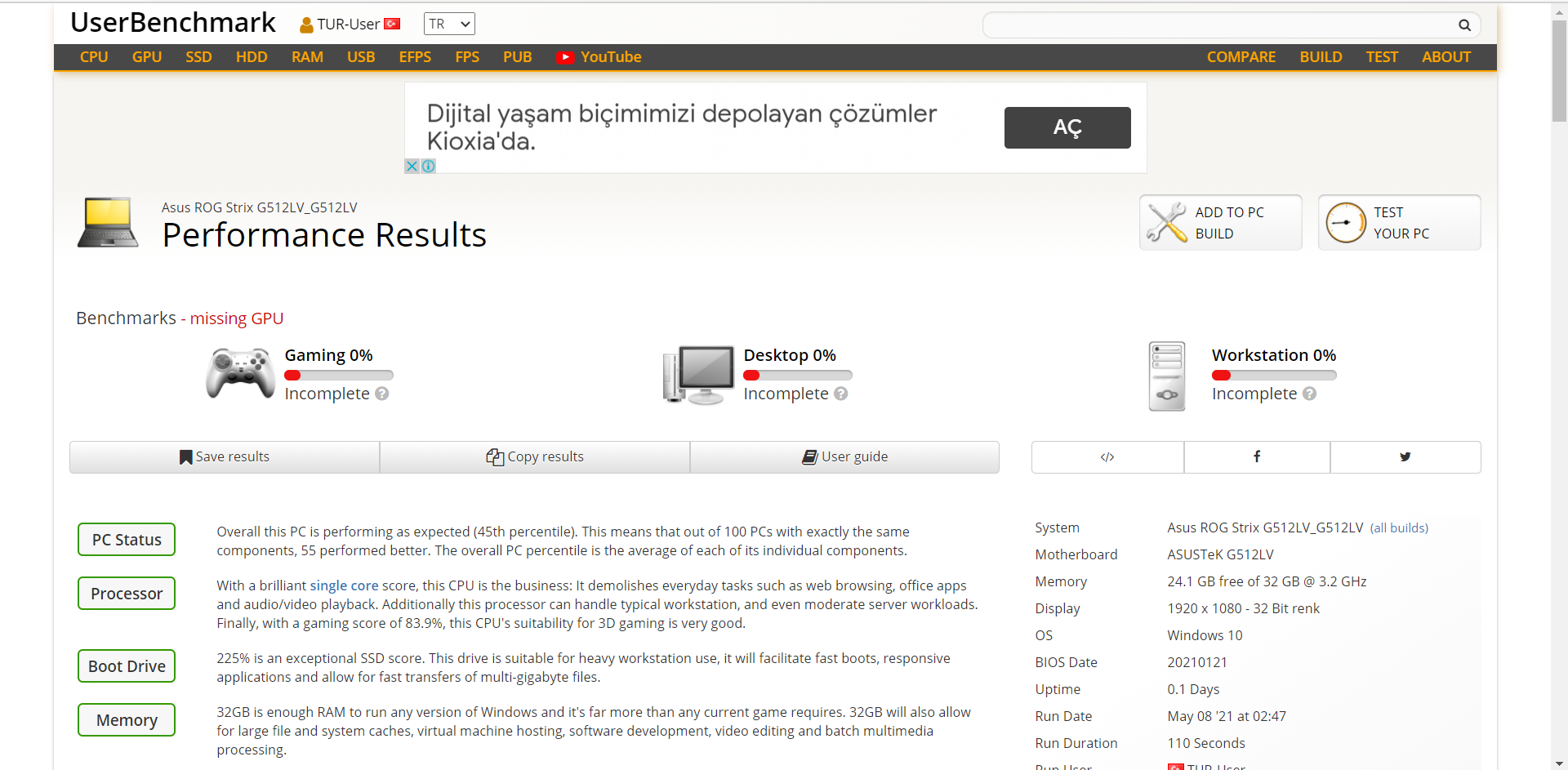The height and width of the screenshot is (770, 1568).
Task: Go to the BUILD page
Action: [x=1321, y=57]
